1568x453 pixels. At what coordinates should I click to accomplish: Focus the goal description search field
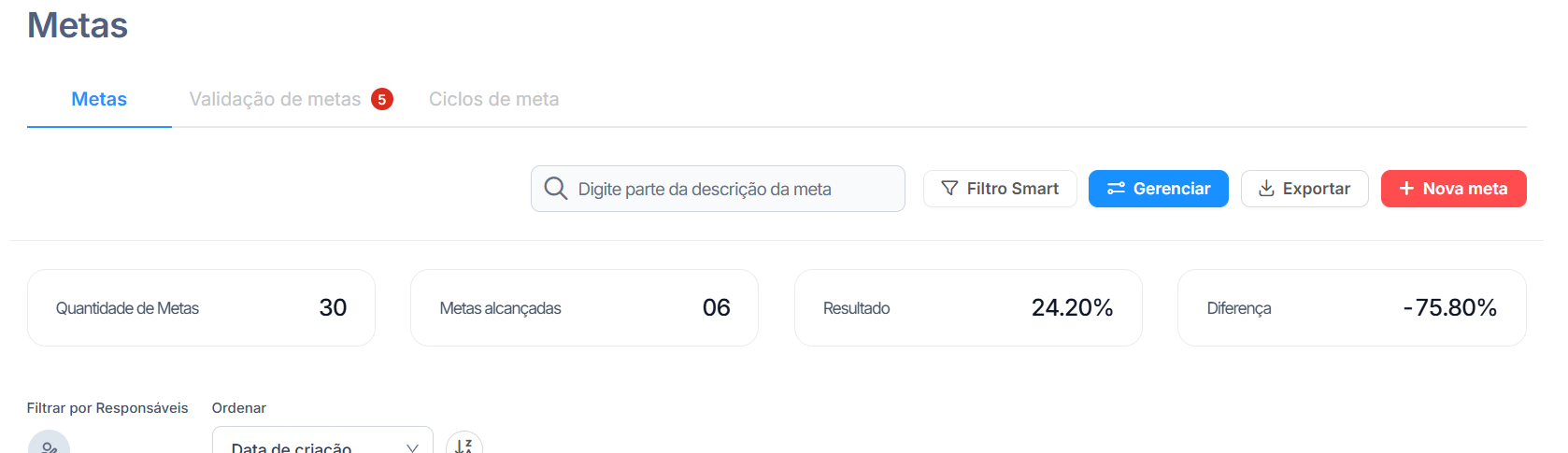point(718,189)
